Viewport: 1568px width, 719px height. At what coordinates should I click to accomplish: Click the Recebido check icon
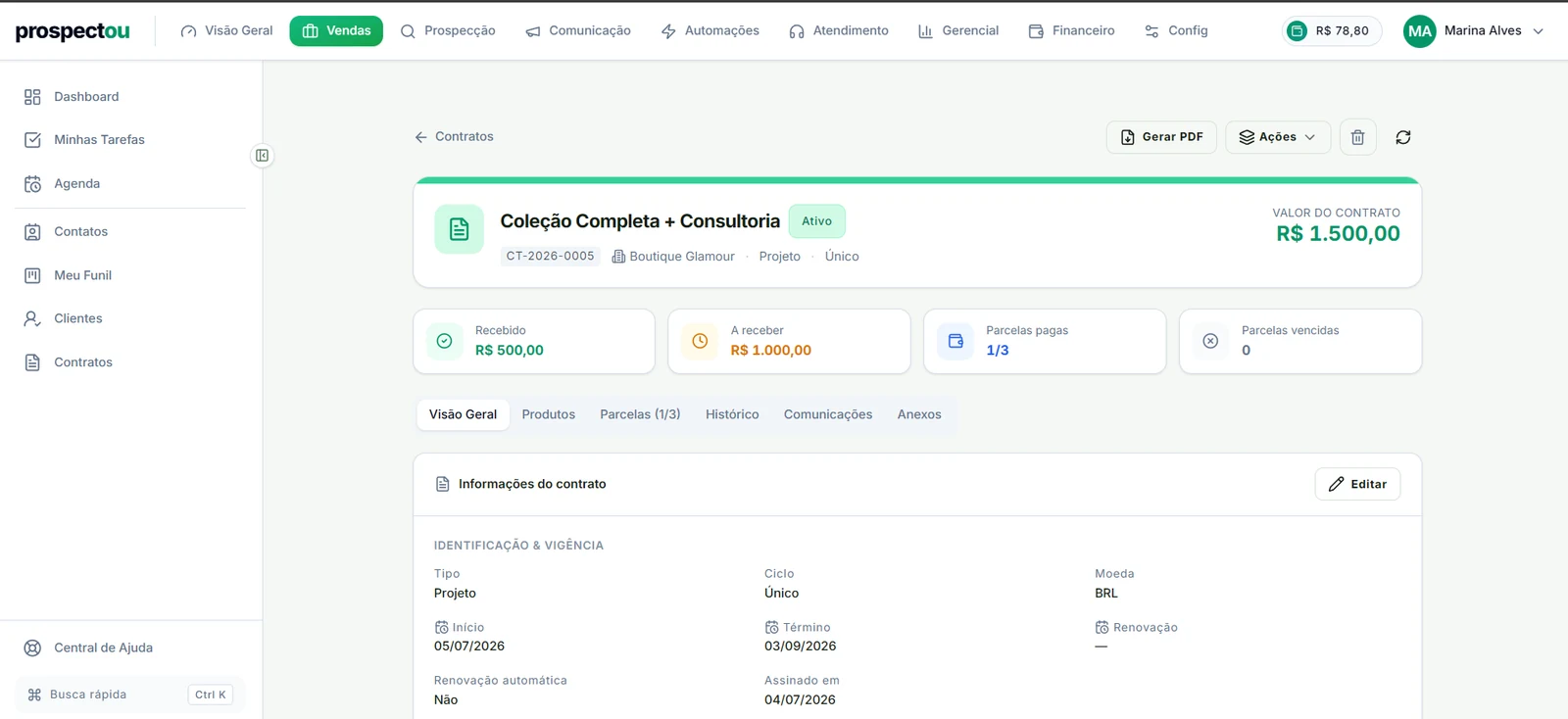point(444,341)
